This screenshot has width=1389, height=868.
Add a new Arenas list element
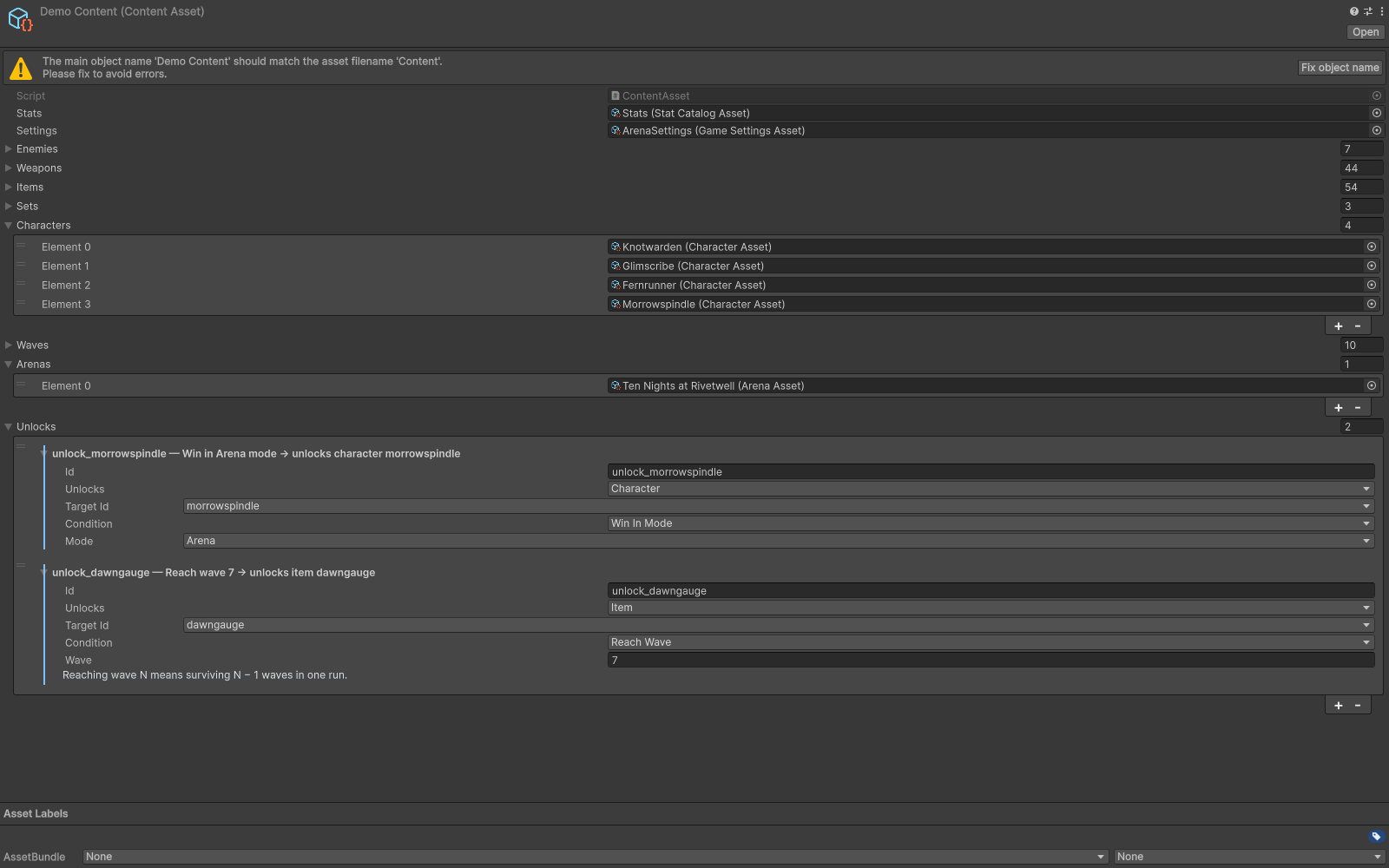tap(1338, 408)
